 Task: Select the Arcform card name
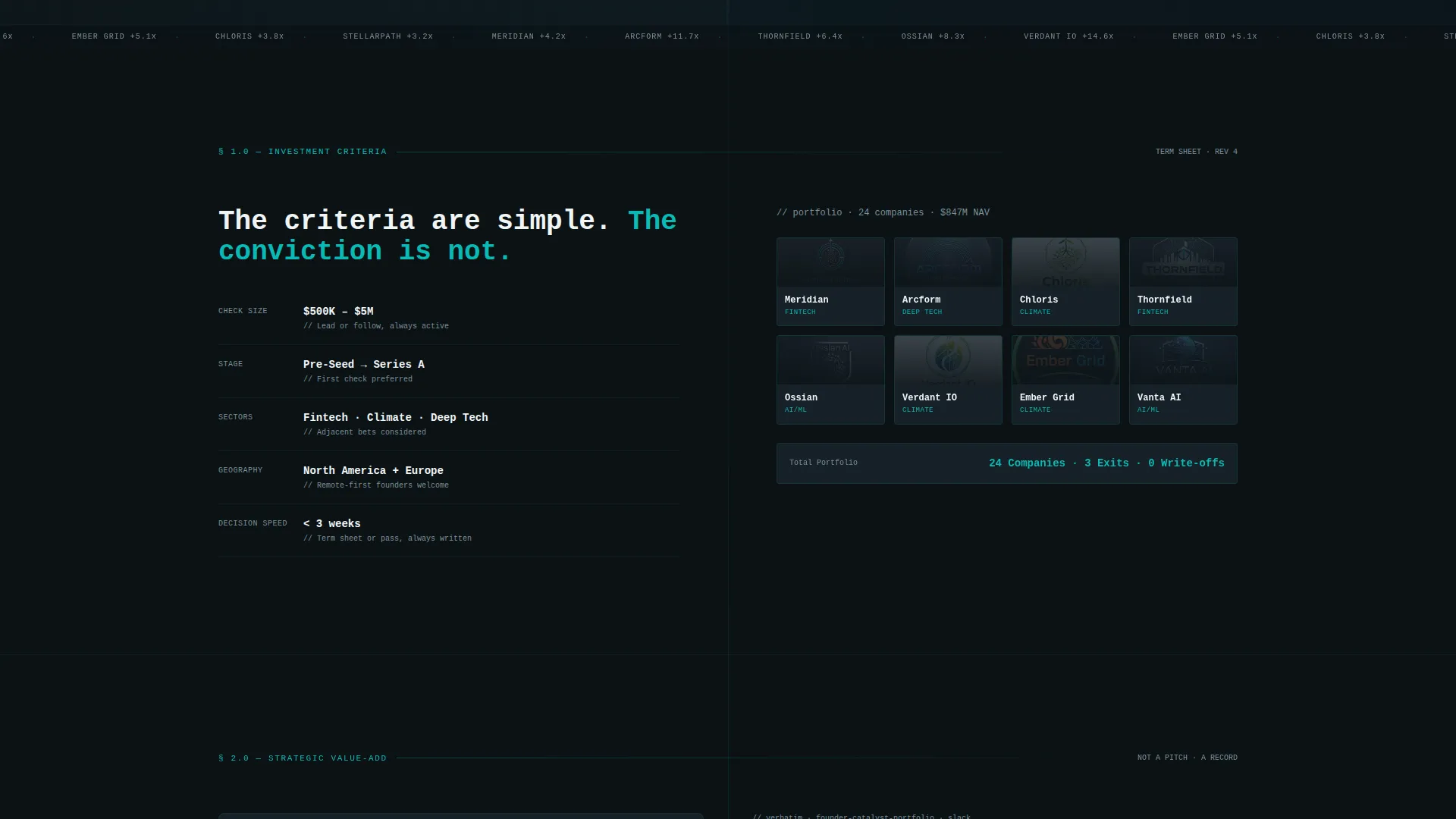click(921, 300)
